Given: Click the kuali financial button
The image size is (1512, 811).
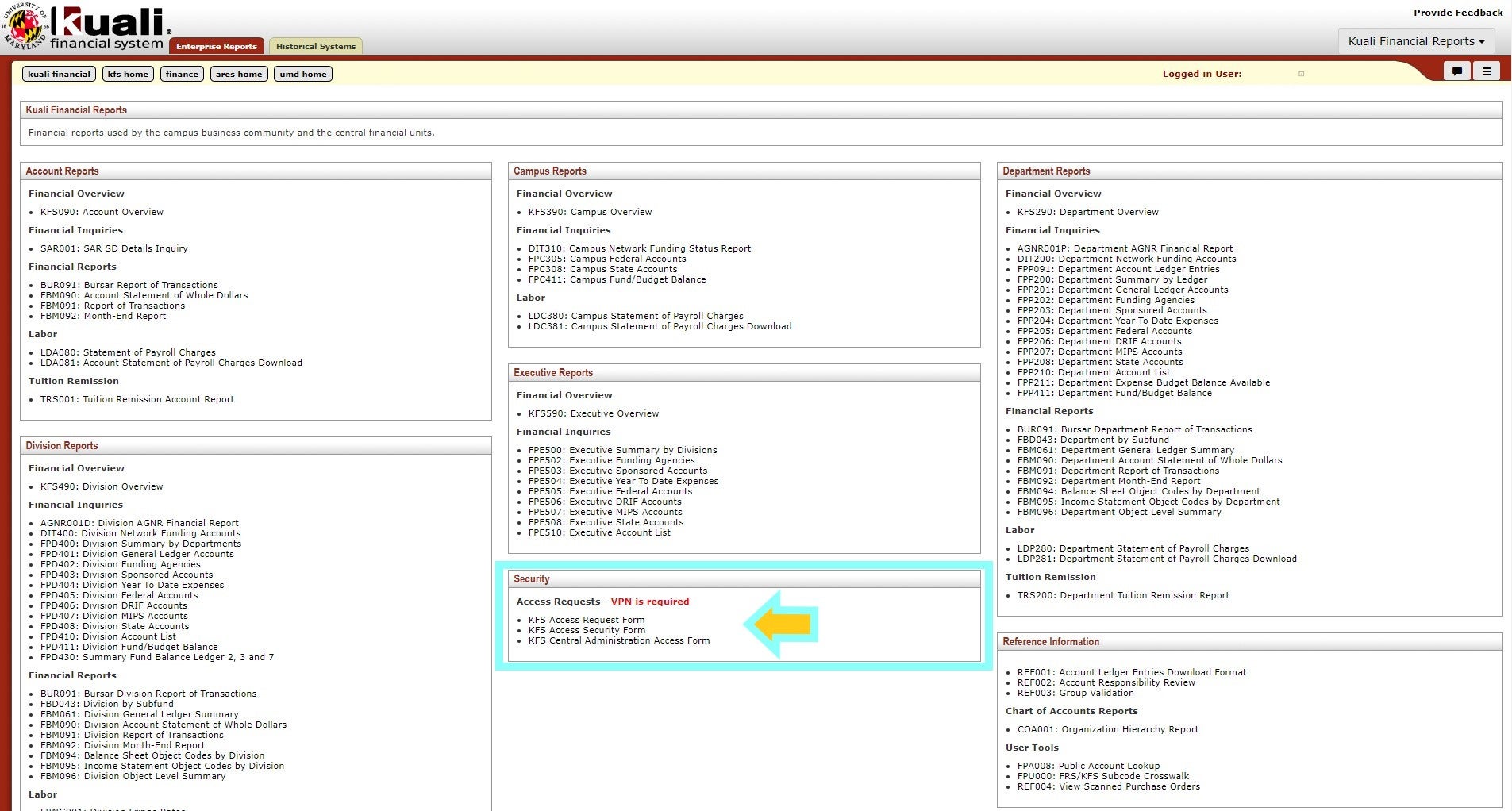Looking at the screenshot, I should [59, 73].
